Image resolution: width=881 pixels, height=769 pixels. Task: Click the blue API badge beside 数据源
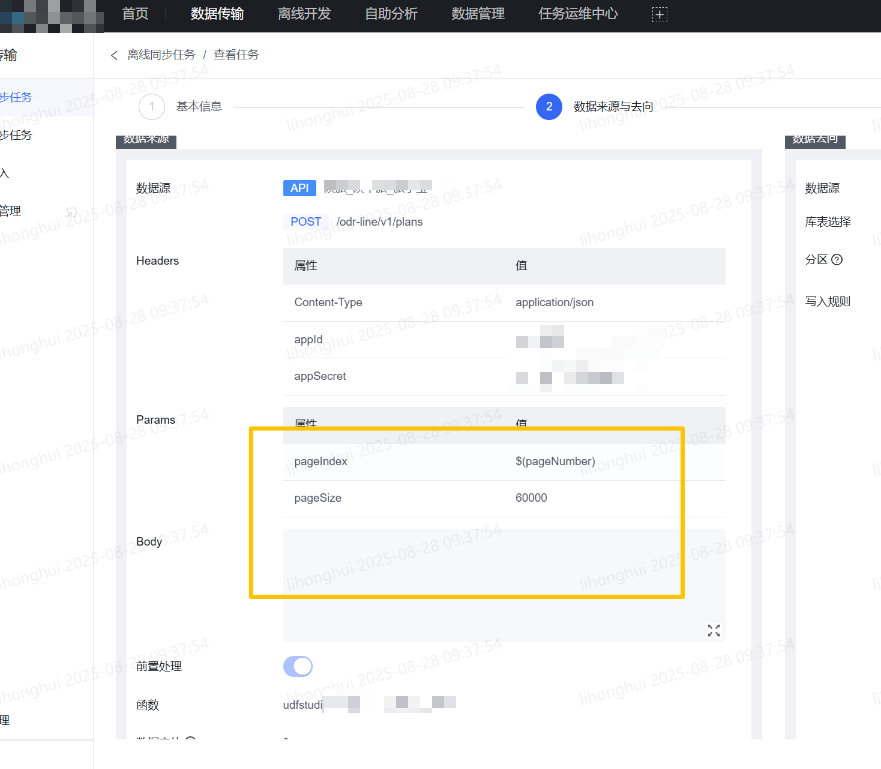point(299,188)
